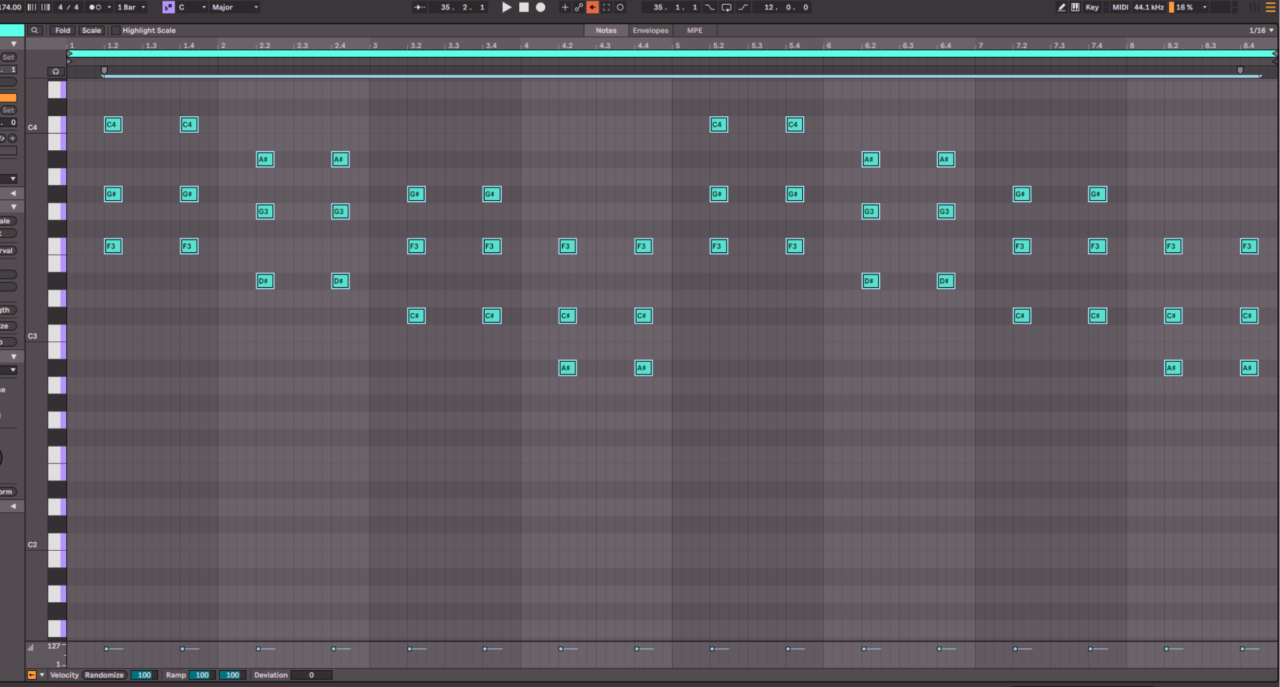Screen dimensions: 1280x687
Task: Click the Deviation value field showing 0
Action: click(311, 675)
